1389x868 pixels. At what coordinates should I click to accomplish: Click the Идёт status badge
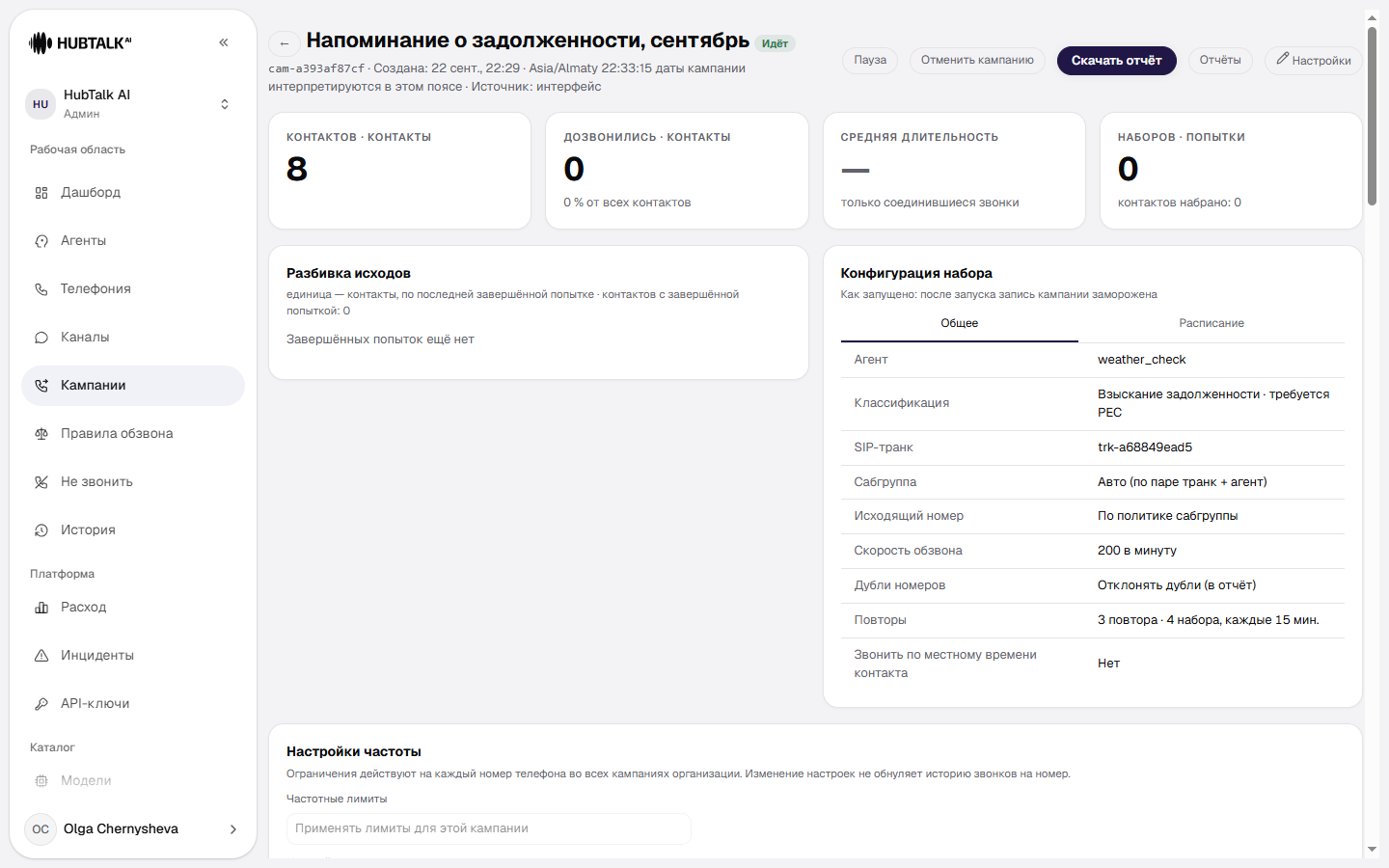coord(775,43)
